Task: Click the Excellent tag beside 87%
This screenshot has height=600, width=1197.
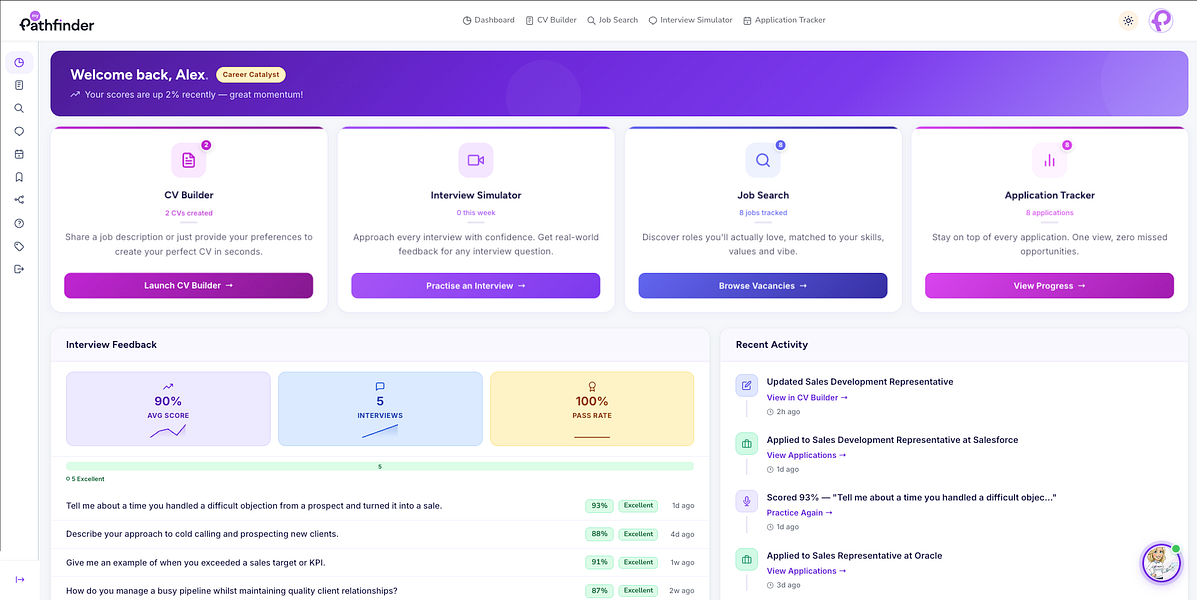Action: click(x=637, y=591)
